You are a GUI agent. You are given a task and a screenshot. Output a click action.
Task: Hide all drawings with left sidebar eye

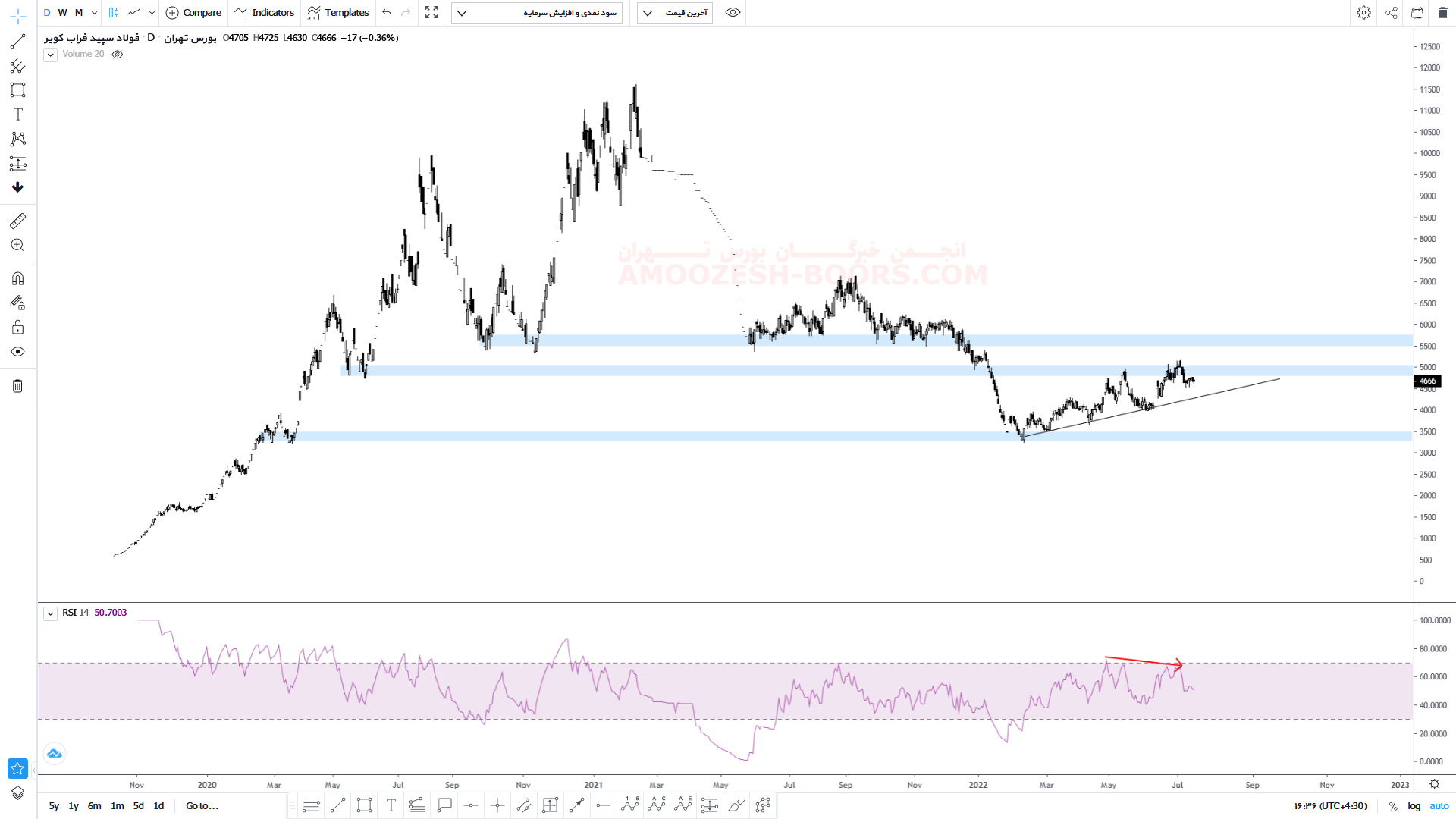point(17,352)
